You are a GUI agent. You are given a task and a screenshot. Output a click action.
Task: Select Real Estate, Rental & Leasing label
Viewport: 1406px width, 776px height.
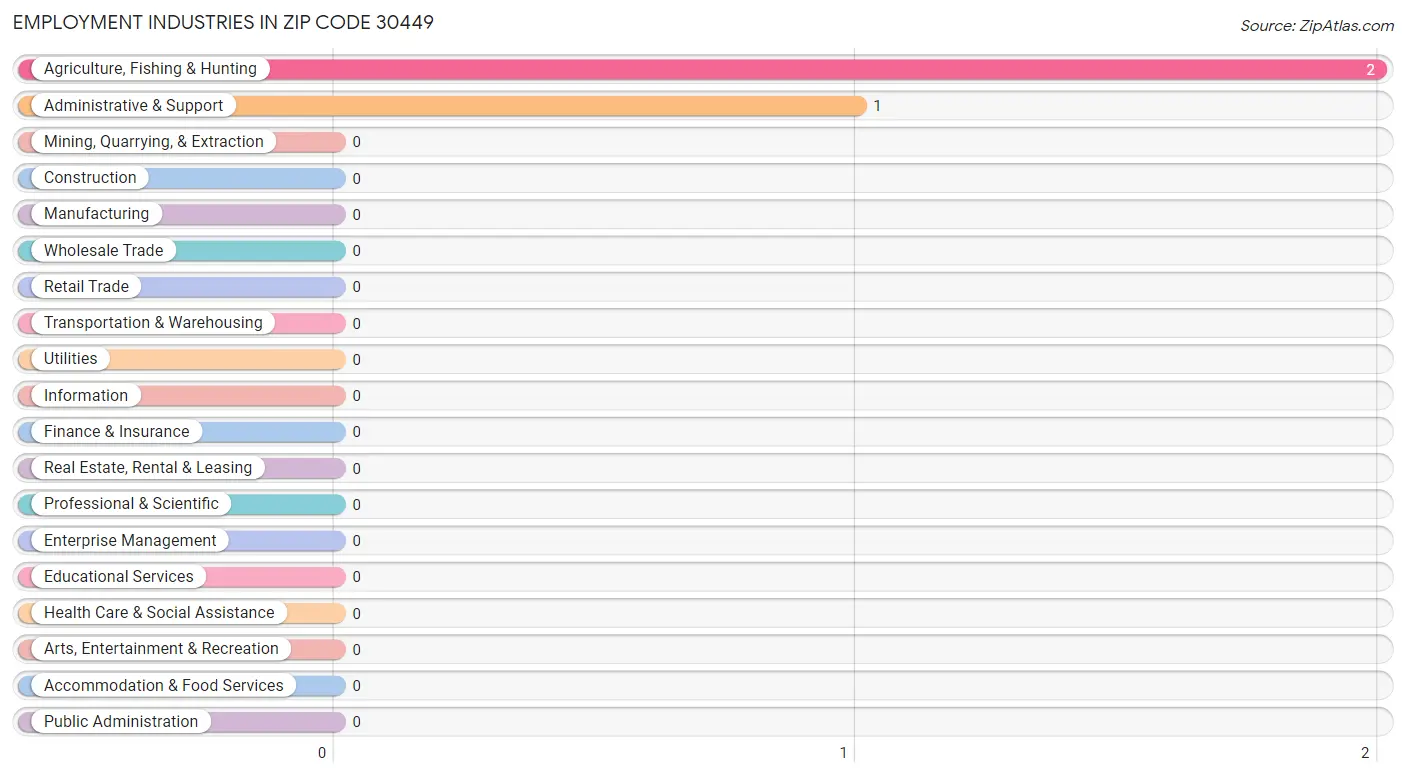tap(148, 468)
